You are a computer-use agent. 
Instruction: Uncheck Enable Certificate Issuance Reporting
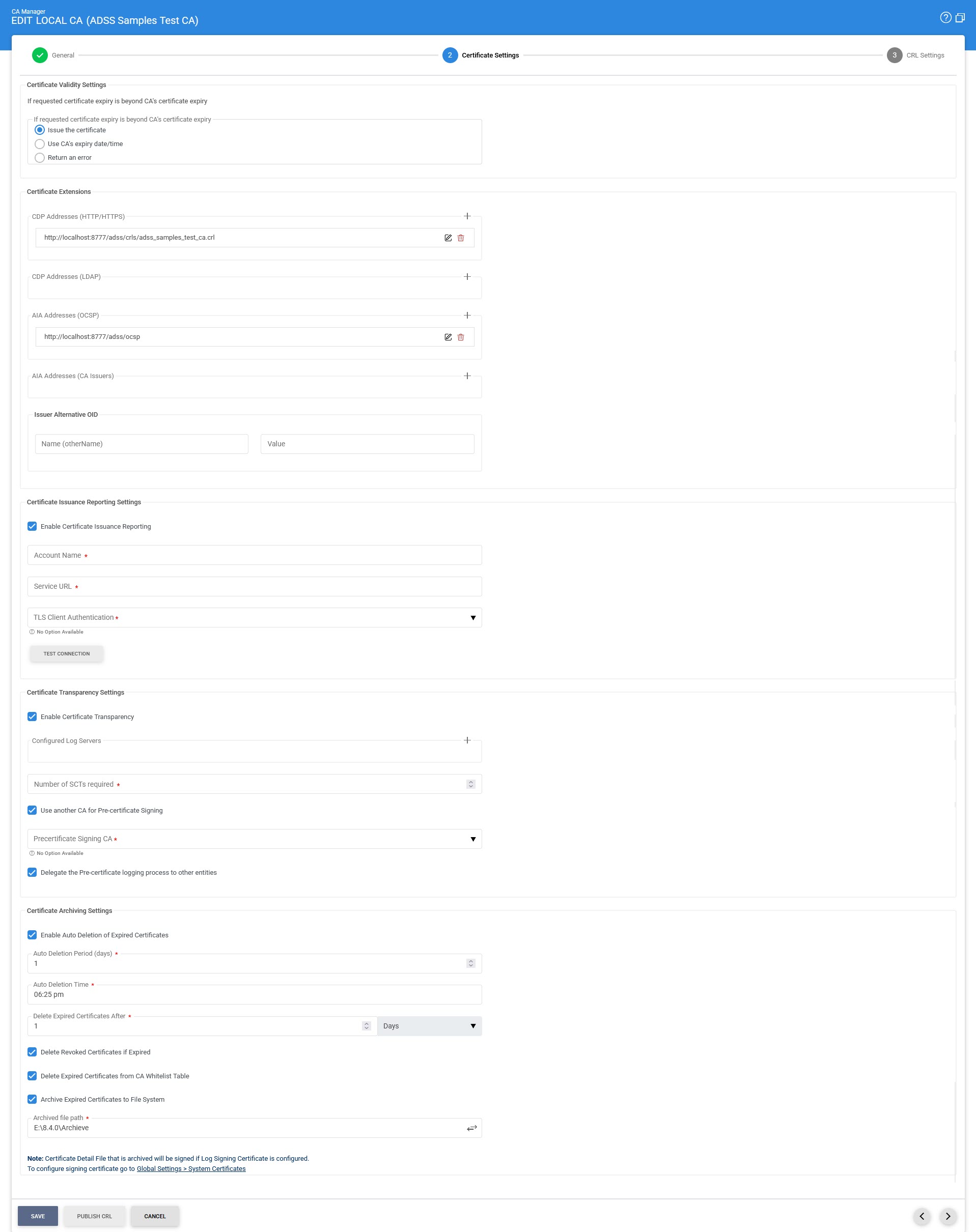tap(33, 527)
